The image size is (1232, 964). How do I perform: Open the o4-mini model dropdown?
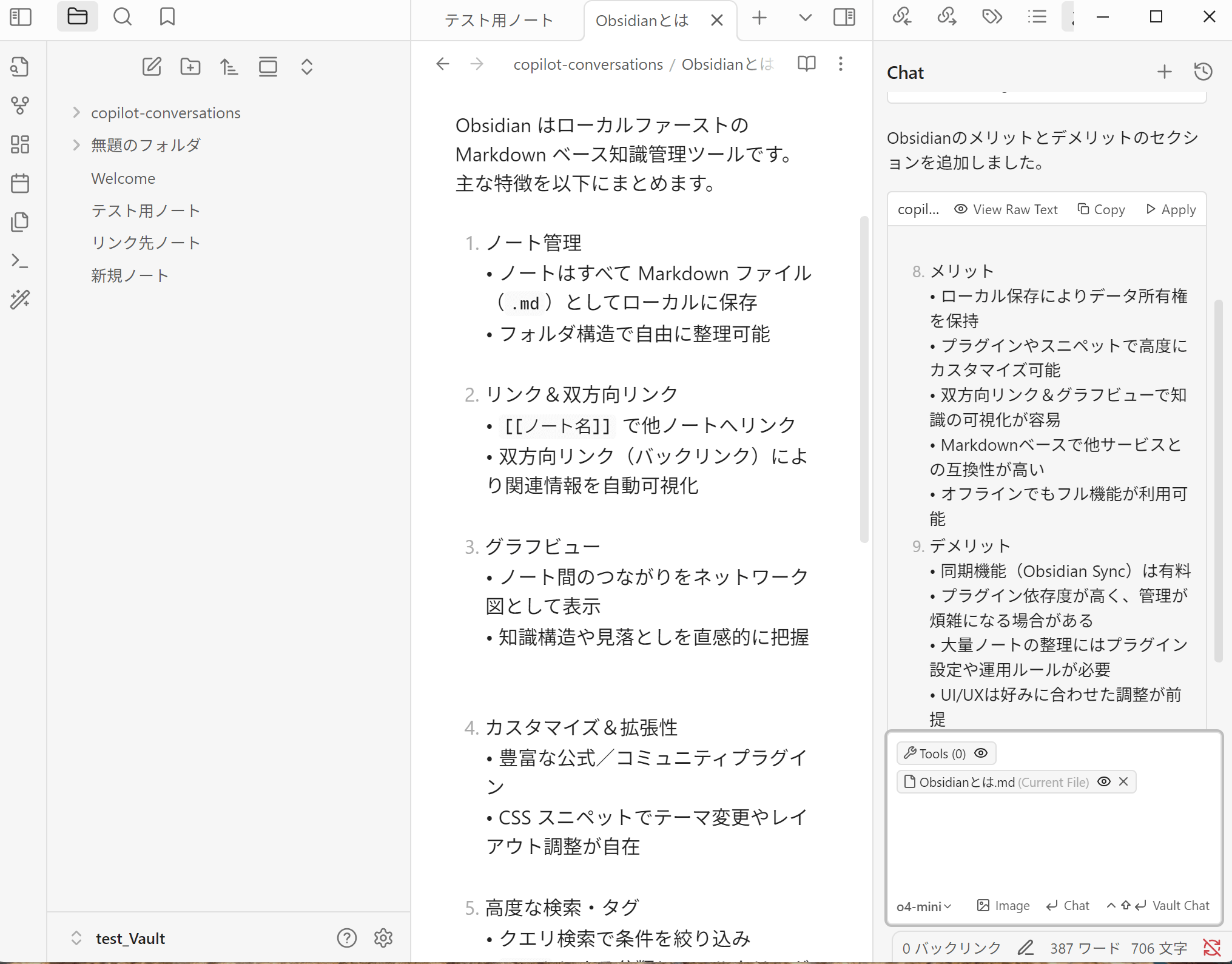[x=924, y=906]
